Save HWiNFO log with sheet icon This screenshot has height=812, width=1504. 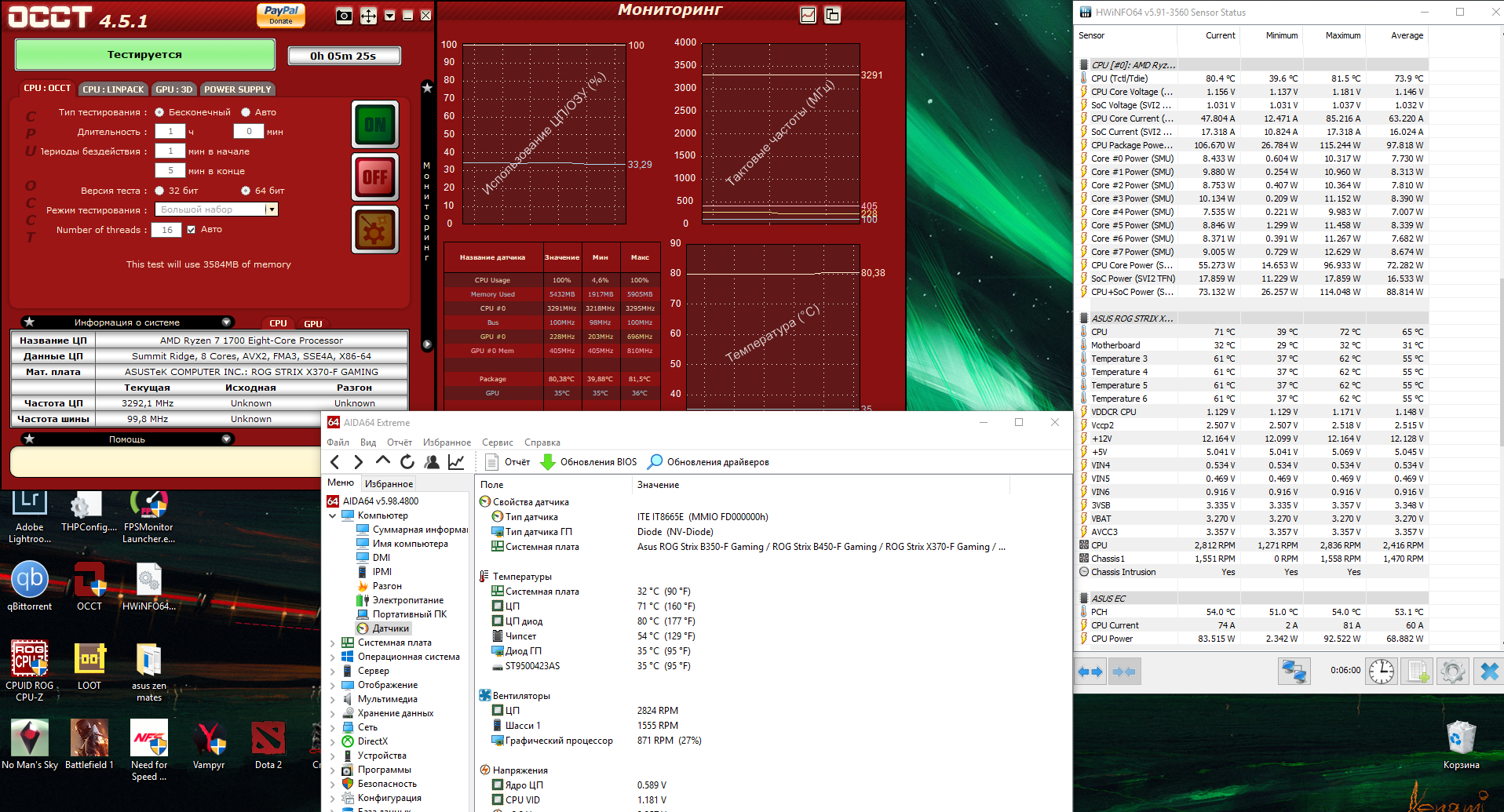[x=1418, y=672]
